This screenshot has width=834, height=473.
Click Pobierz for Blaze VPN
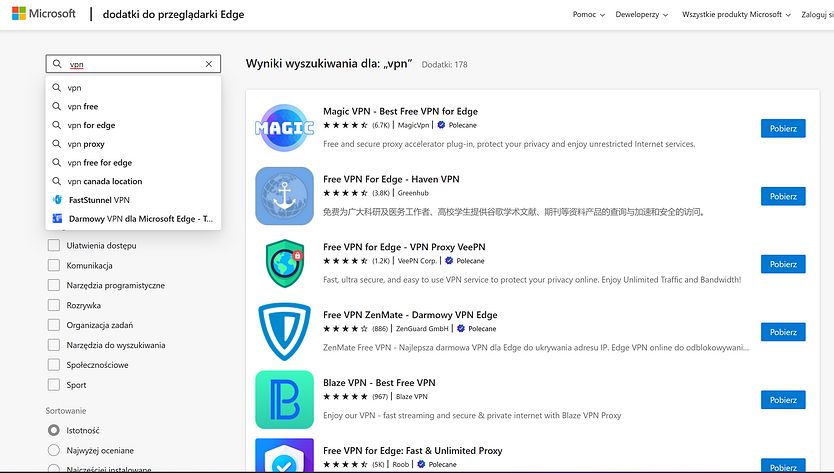coord(783,400)
